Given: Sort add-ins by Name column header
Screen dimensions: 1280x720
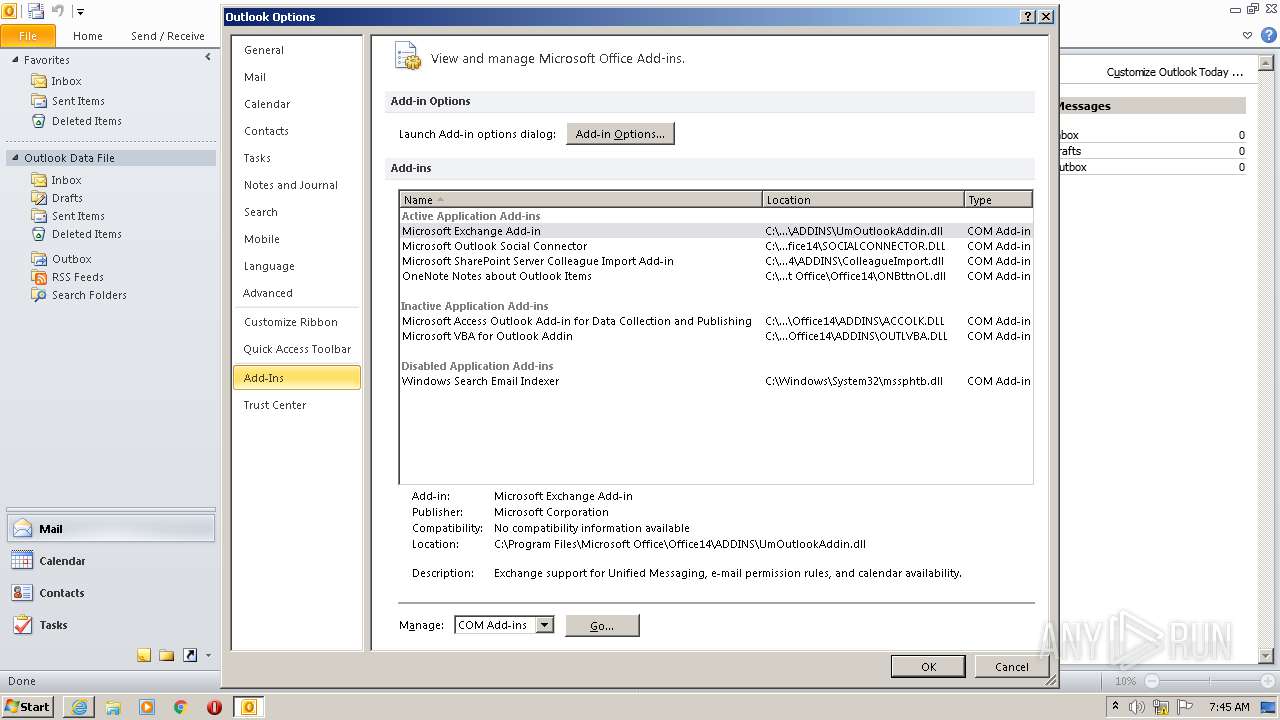Looking at the screenshot, I should (580, 200).
